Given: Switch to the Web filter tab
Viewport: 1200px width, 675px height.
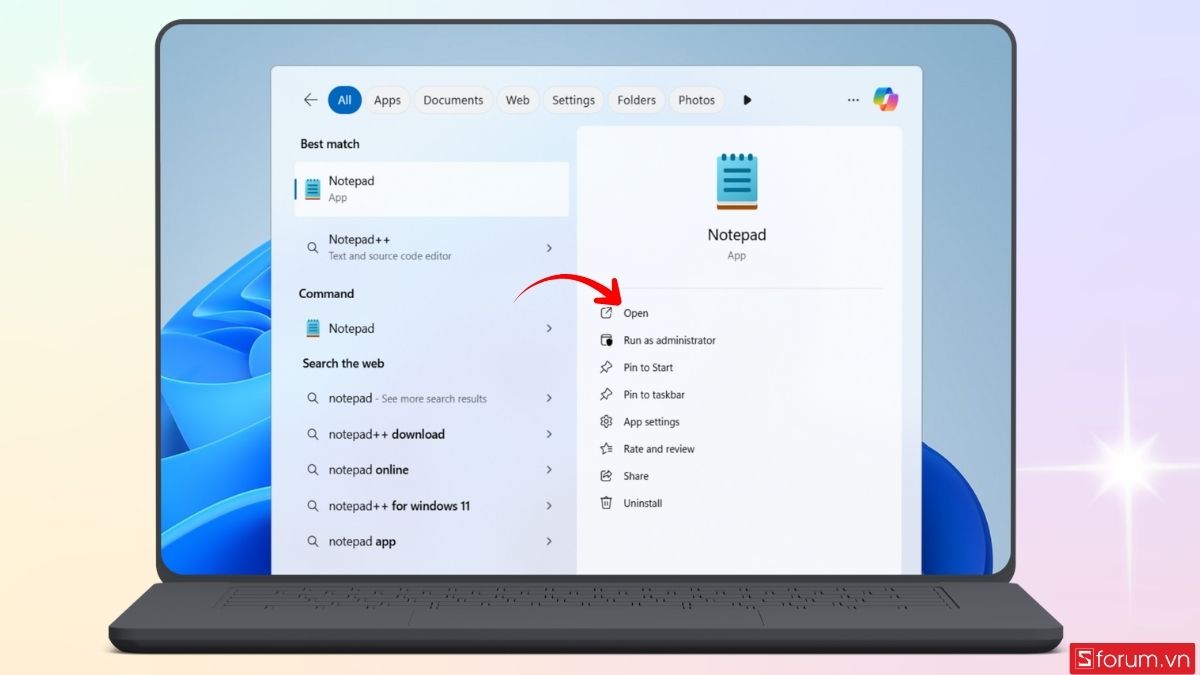Looking at the screenshot, I should click(x=518, y=100).
